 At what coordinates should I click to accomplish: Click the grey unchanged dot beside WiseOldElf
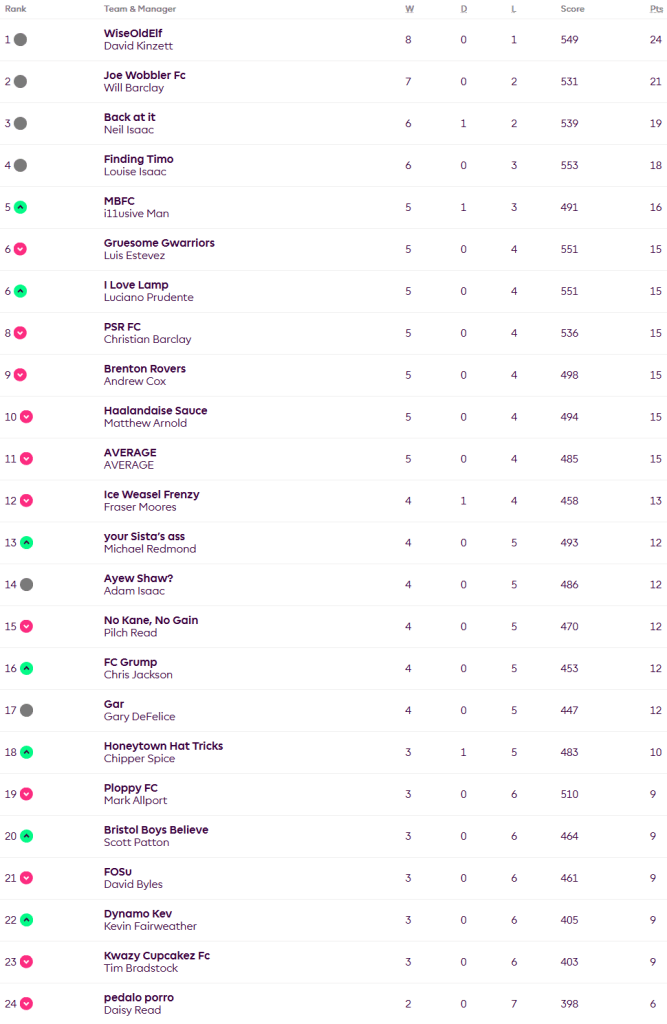click(20, 40)
